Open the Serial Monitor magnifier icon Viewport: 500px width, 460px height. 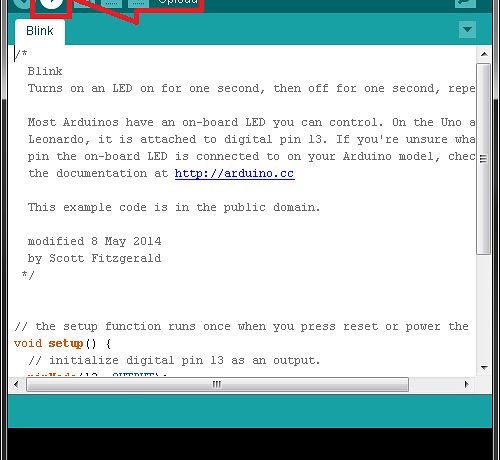[465, 3]
